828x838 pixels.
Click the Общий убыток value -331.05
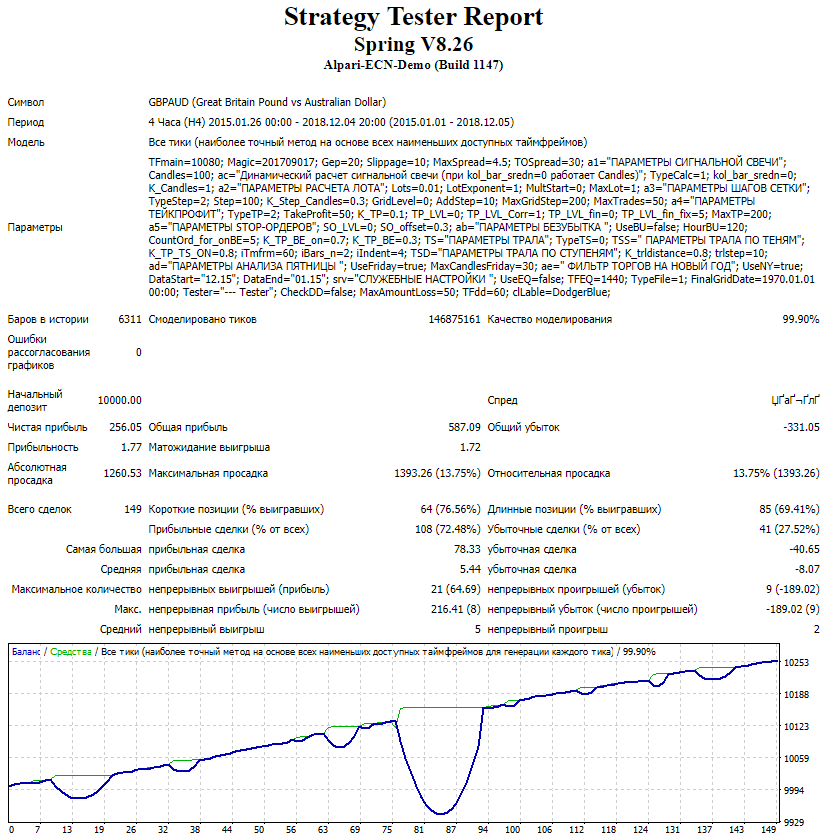point(800,427)
